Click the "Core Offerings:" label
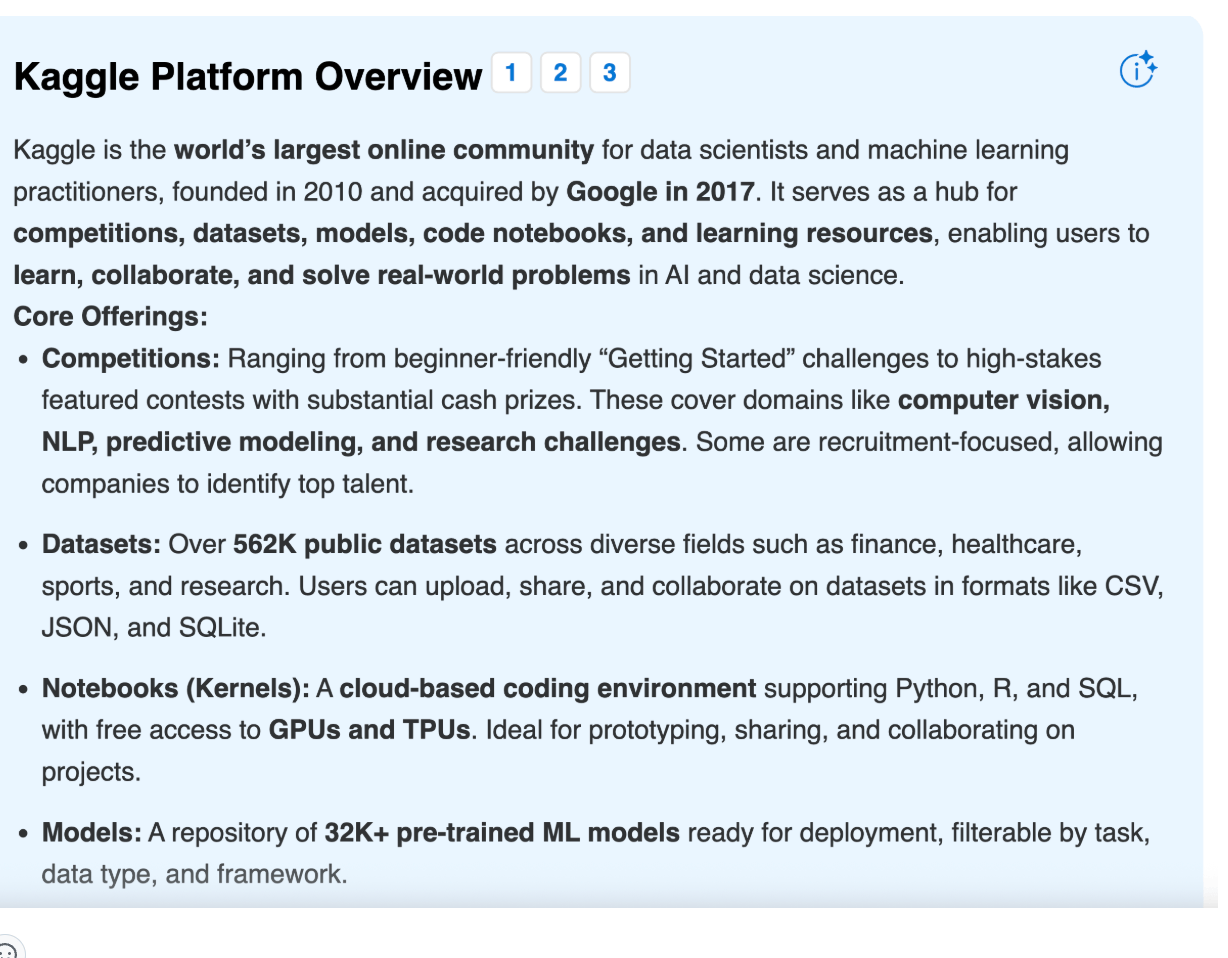The width and height of the screenshot is (1228, 958). pyautogui.click(x=111, y=317)
